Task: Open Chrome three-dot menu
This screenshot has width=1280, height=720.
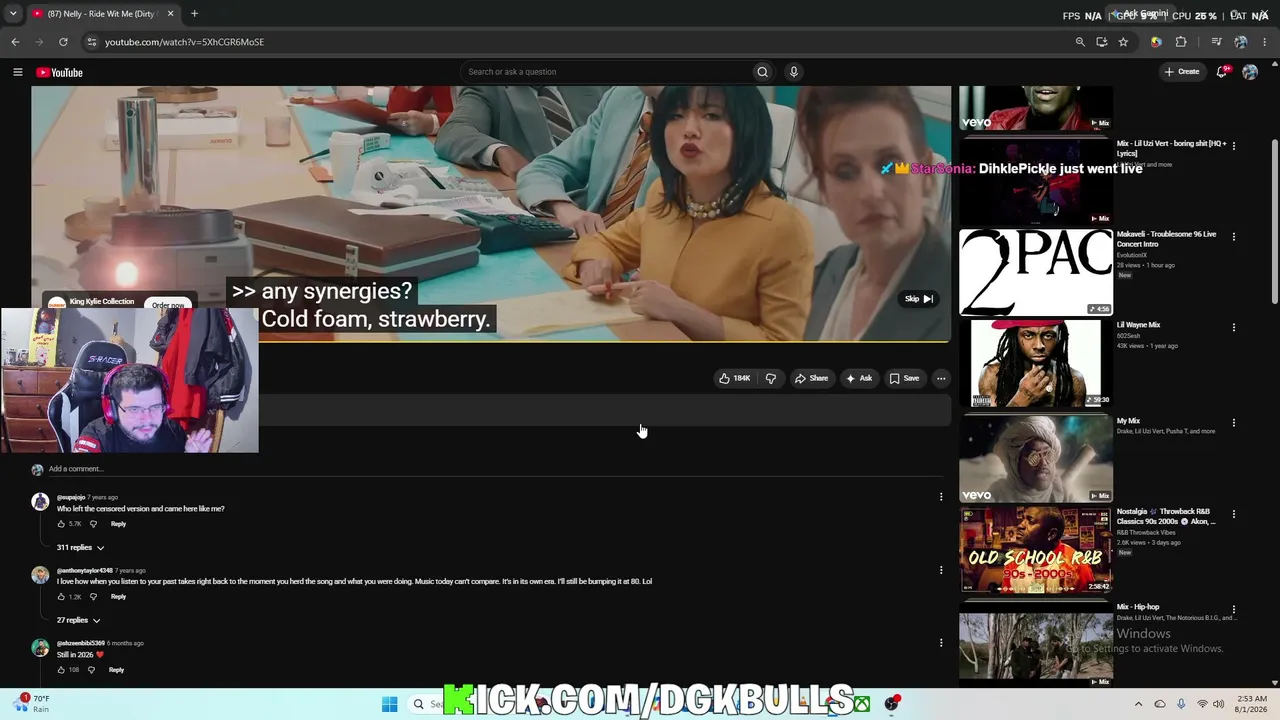Action: coord(1264,42)
